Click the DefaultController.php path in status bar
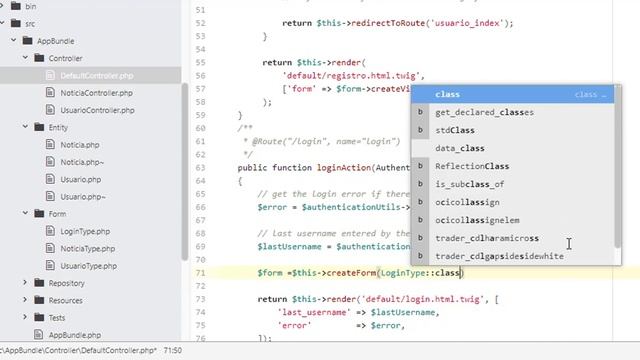This screenshot has width=640, height=360. point(78,350)
